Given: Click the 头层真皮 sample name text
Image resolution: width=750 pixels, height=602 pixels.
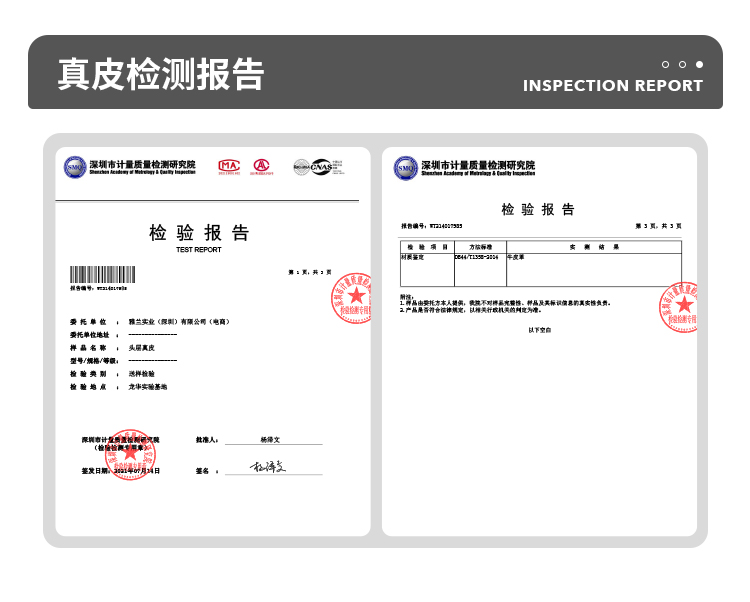Looking at the screenshot, I should pyautogui.click(x=142, y=347).
